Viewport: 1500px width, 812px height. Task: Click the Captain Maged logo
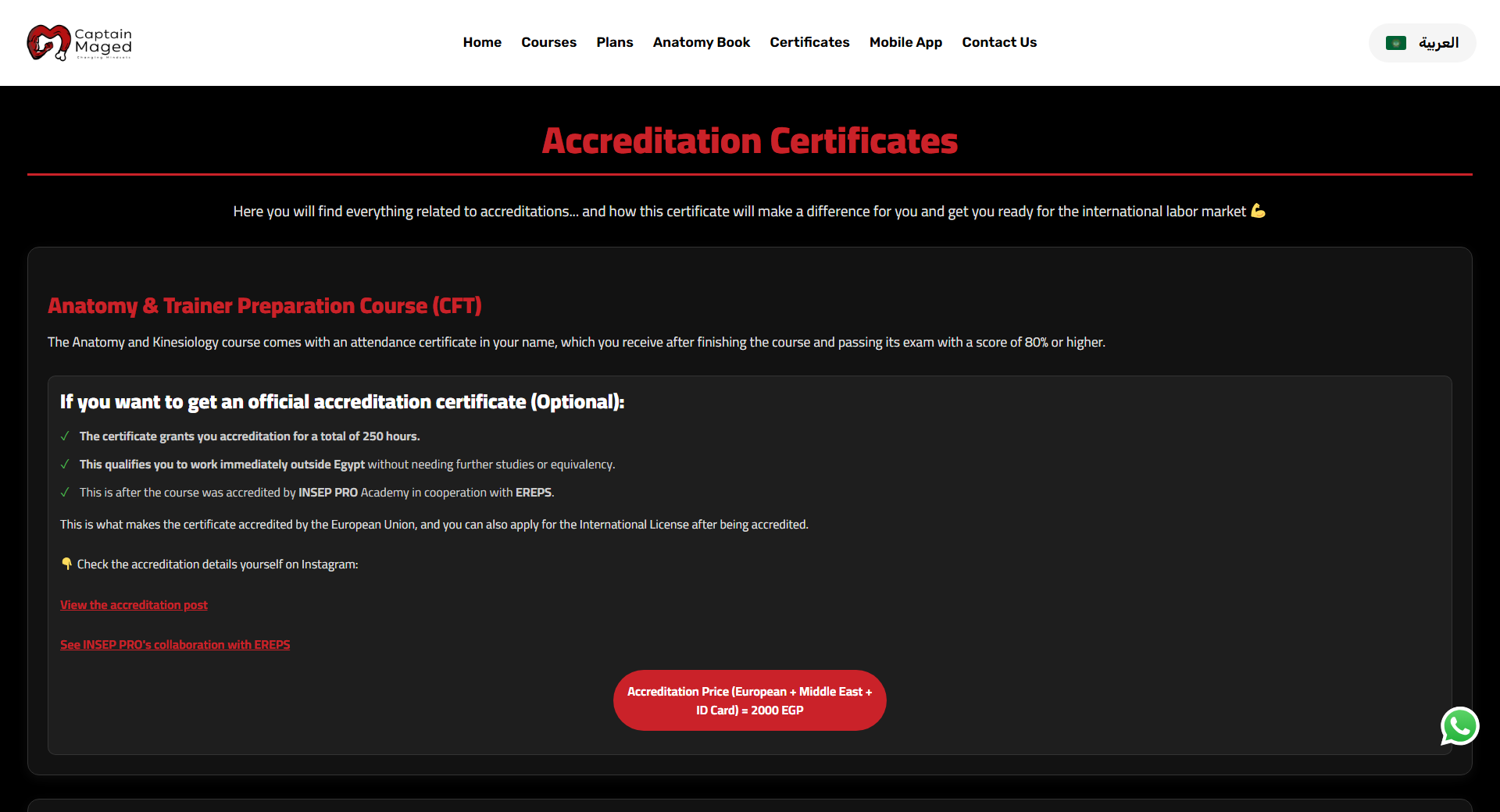pos(79,43)
